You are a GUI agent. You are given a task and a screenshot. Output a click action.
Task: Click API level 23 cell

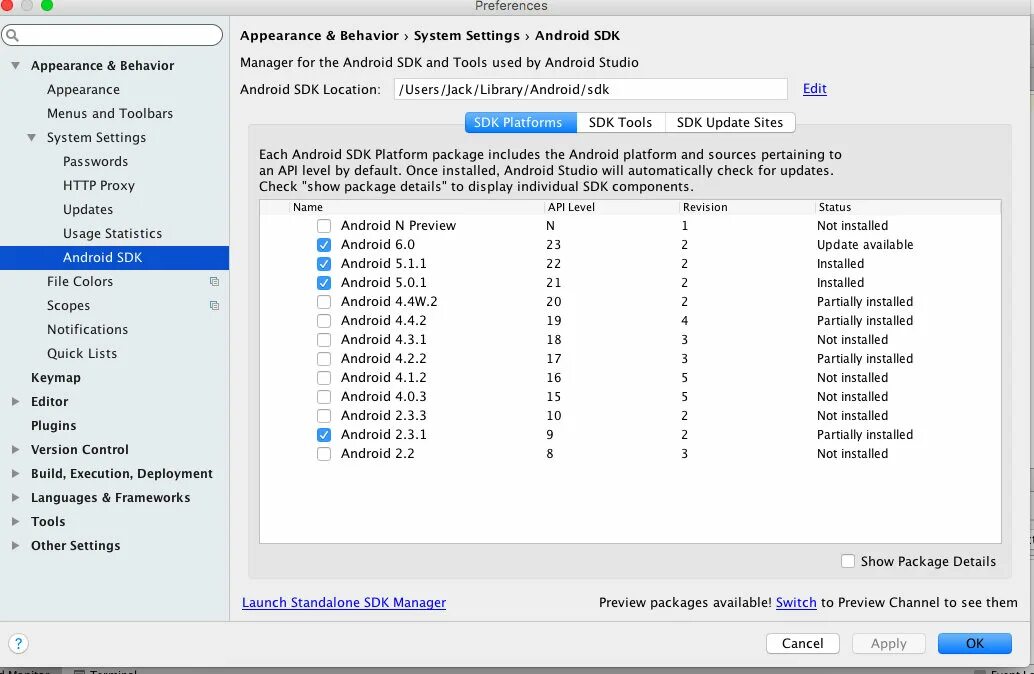click(x=553, y=245)
